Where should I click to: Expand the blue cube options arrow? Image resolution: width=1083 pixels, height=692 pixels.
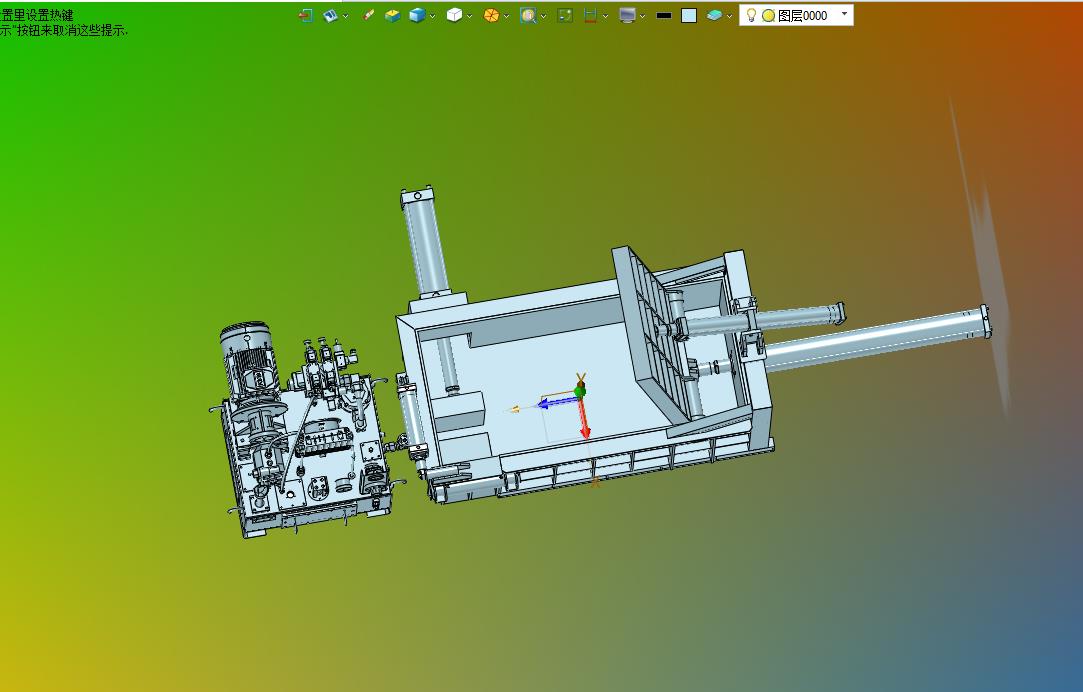pos(432,16)
